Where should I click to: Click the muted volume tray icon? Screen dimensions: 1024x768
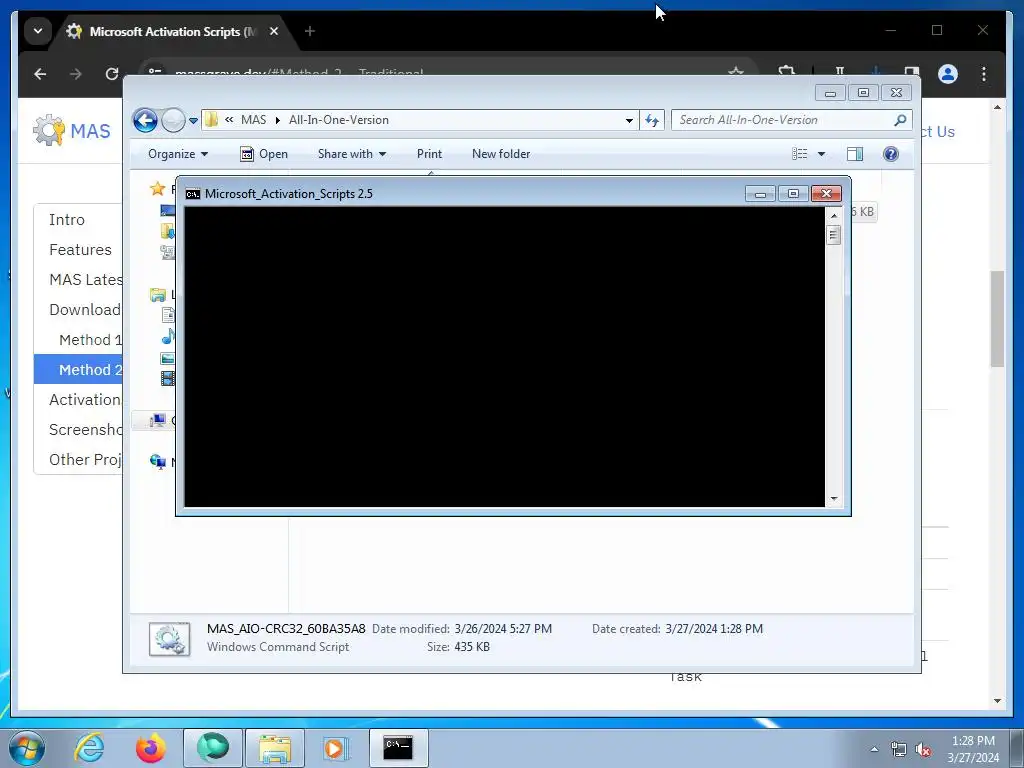pyautogui.click(x=923, y=749)
